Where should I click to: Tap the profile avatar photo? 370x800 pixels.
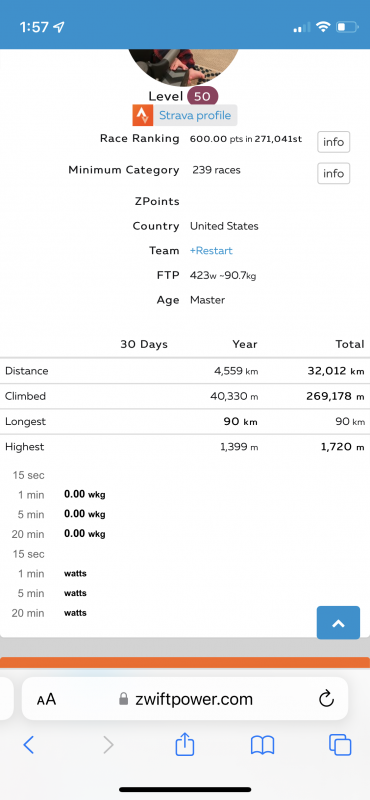click(184, 67)
